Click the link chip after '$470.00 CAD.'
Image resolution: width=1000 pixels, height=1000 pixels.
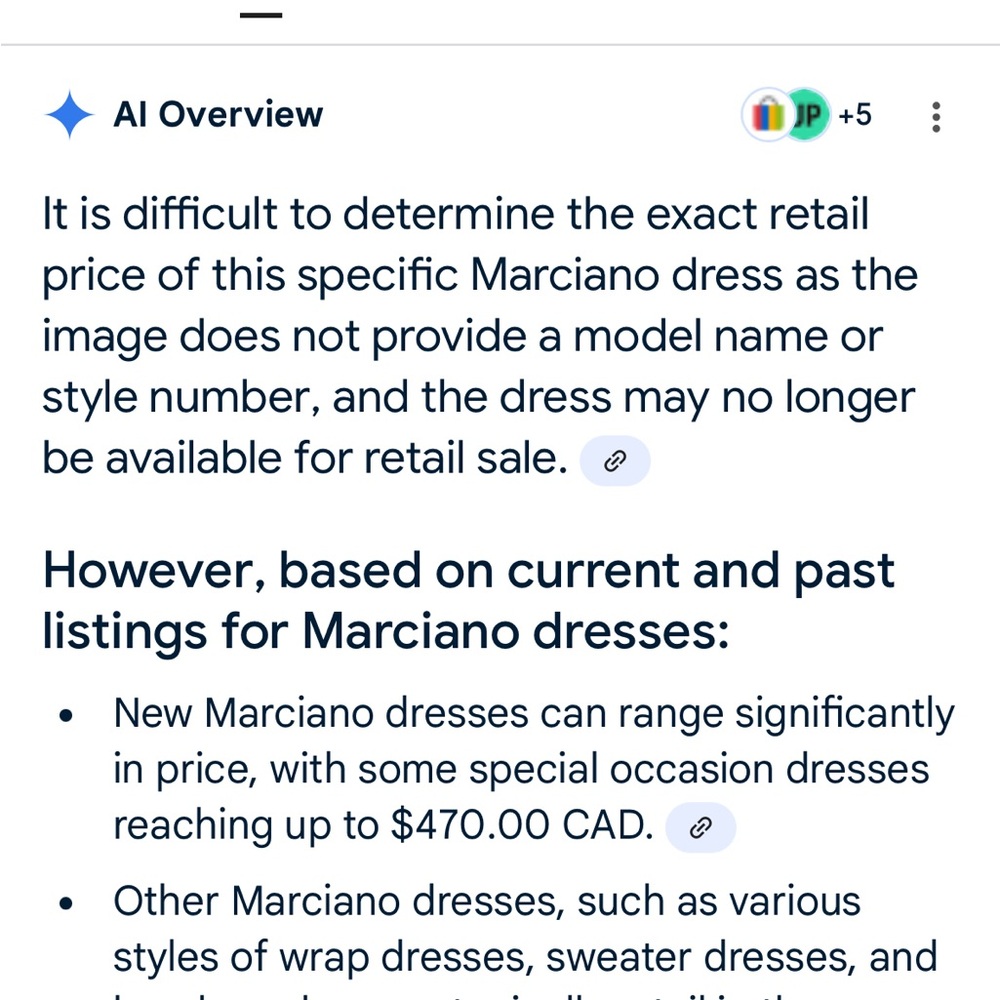click(700, 827)
